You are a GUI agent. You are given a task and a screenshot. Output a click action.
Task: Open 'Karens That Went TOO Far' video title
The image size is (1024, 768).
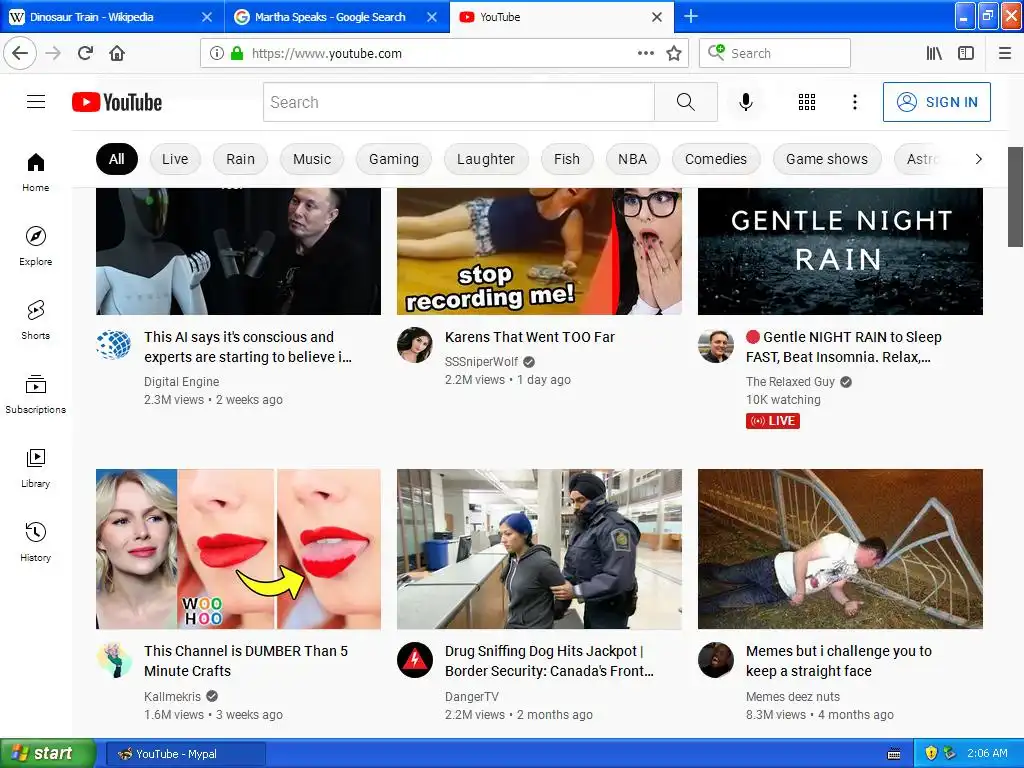[530, 337]
